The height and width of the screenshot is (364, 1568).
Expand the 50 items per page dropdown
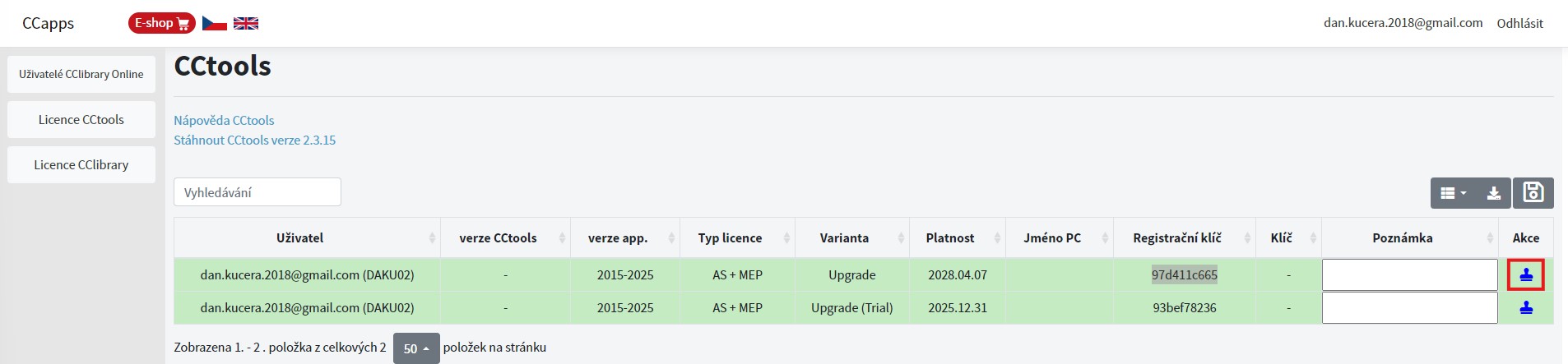[x=416, y=348]
